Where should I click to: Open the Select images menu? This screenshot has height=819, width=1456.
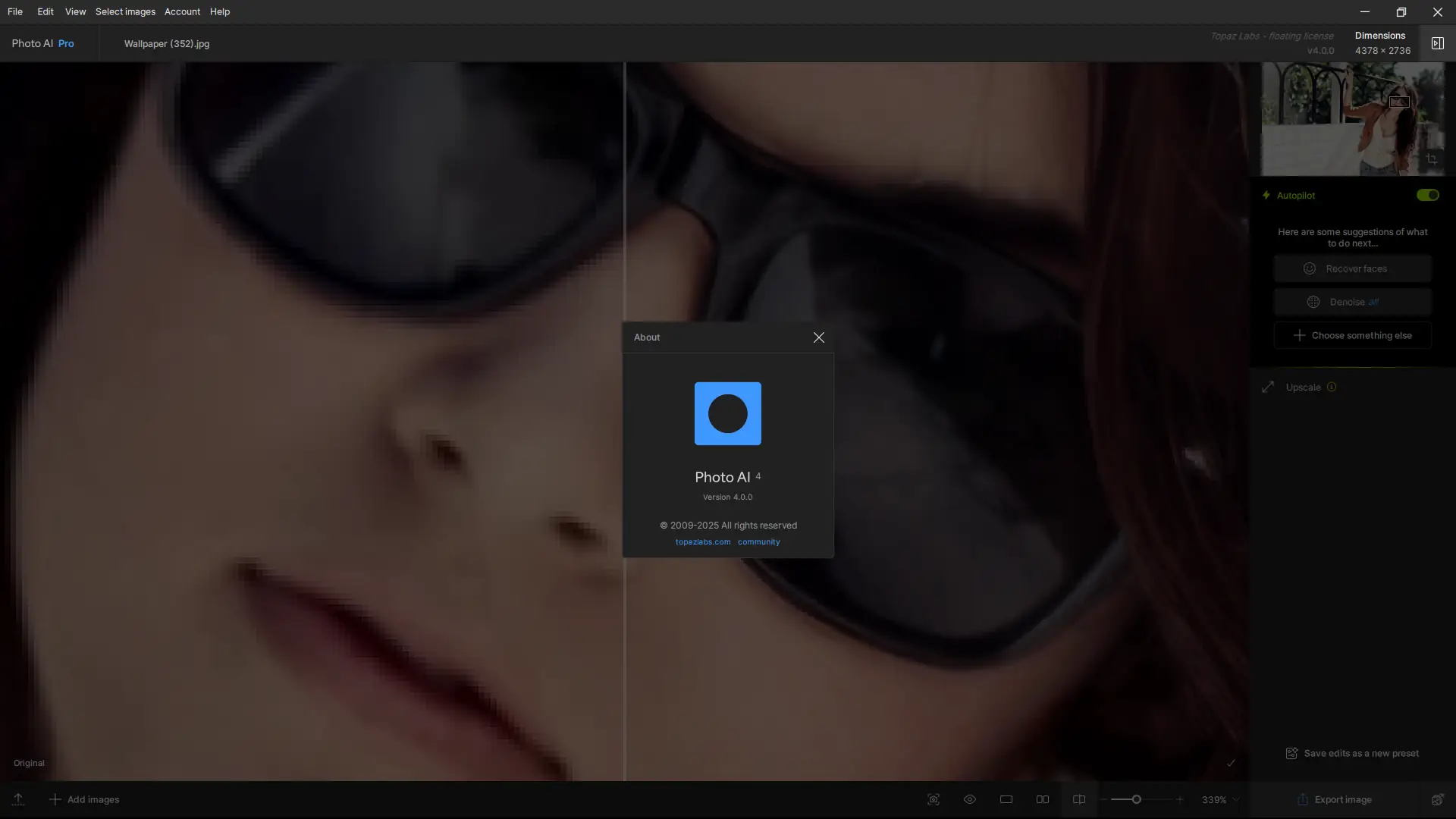(x=125, y=11)
